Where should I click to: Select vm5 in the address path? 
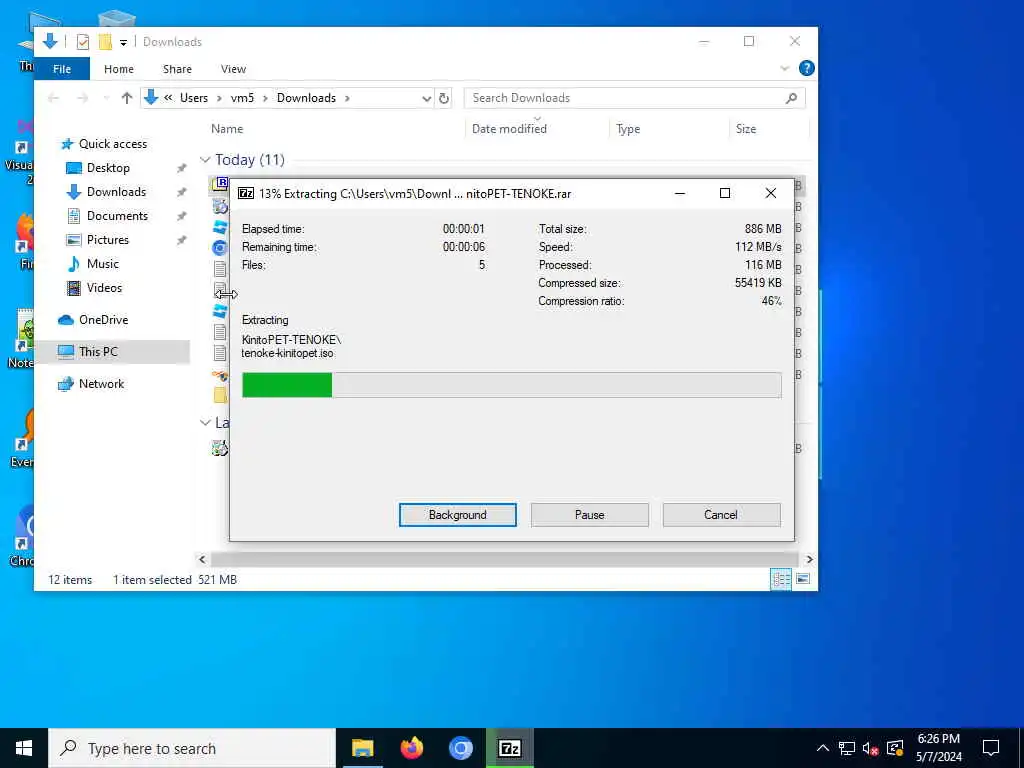242,98
